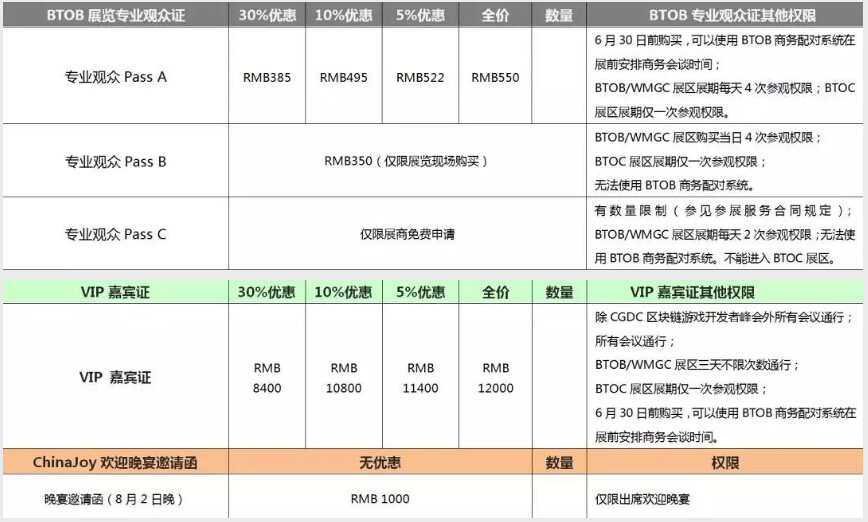Click the 有数量限制（参见参展服务合同规定）line
The image size is (868, 522).
(725, 210)
